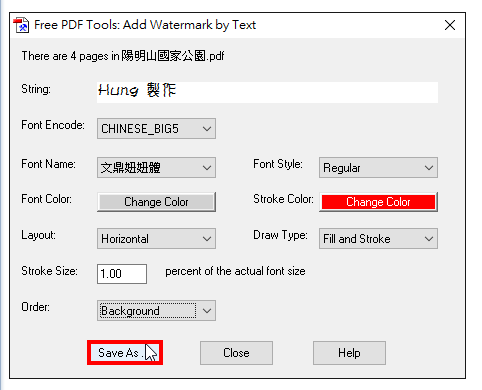Open the Font Encode dropdown
Image resolution: width=482 pixels, height=390 pixels.
coord(156,129)
